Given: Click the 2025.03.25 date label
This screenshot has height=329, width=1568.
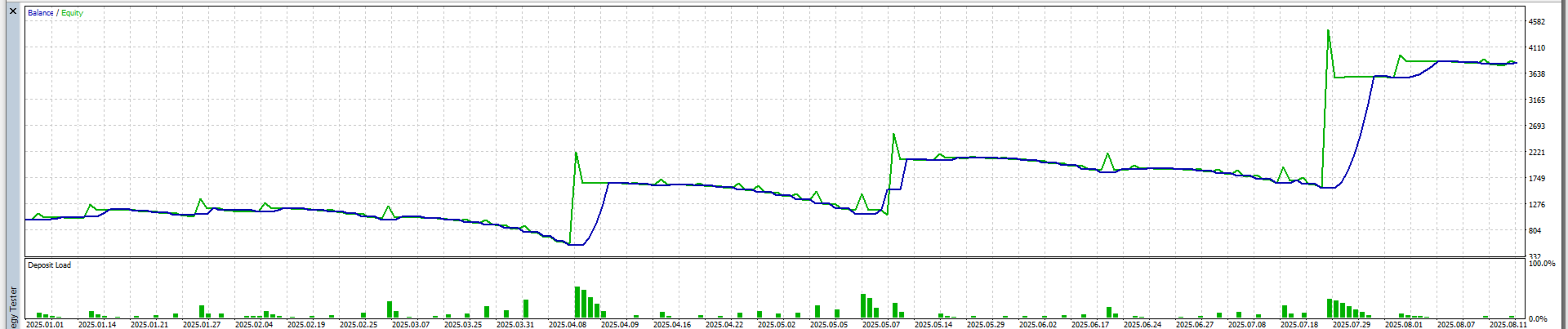Looking at the screenshot, I should (x=463, y=325).
